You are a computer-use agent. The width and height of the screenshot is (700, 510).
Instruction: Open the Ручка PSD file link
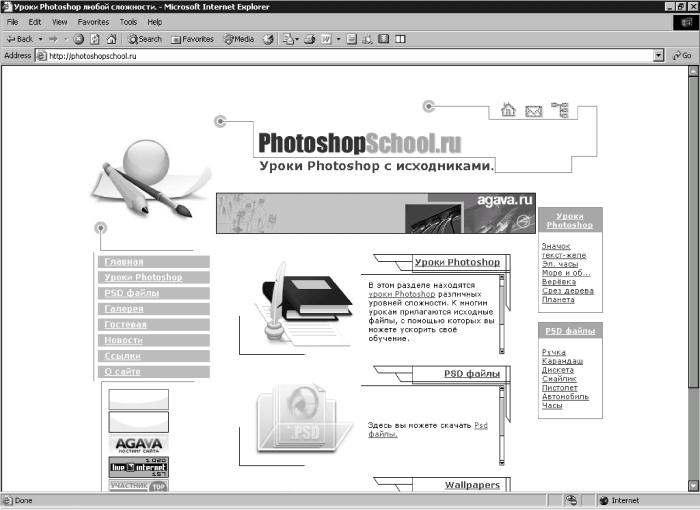coord(554,352)
